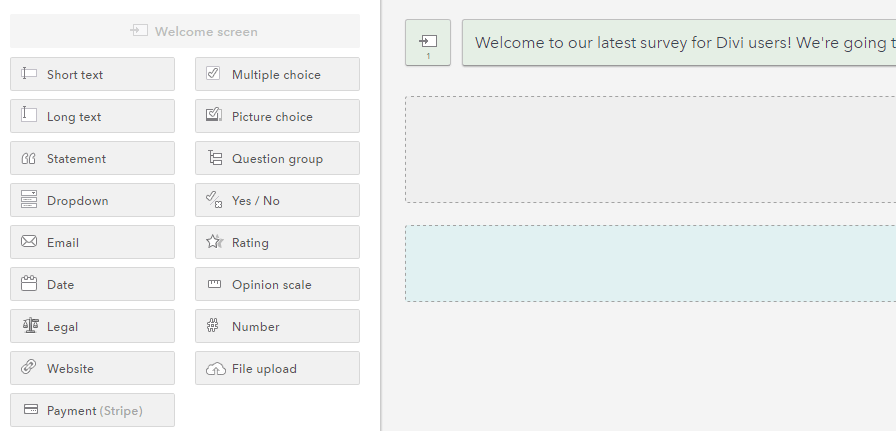Select the welcome screen block numbered 1
The image size is (896, 431).
428,43
